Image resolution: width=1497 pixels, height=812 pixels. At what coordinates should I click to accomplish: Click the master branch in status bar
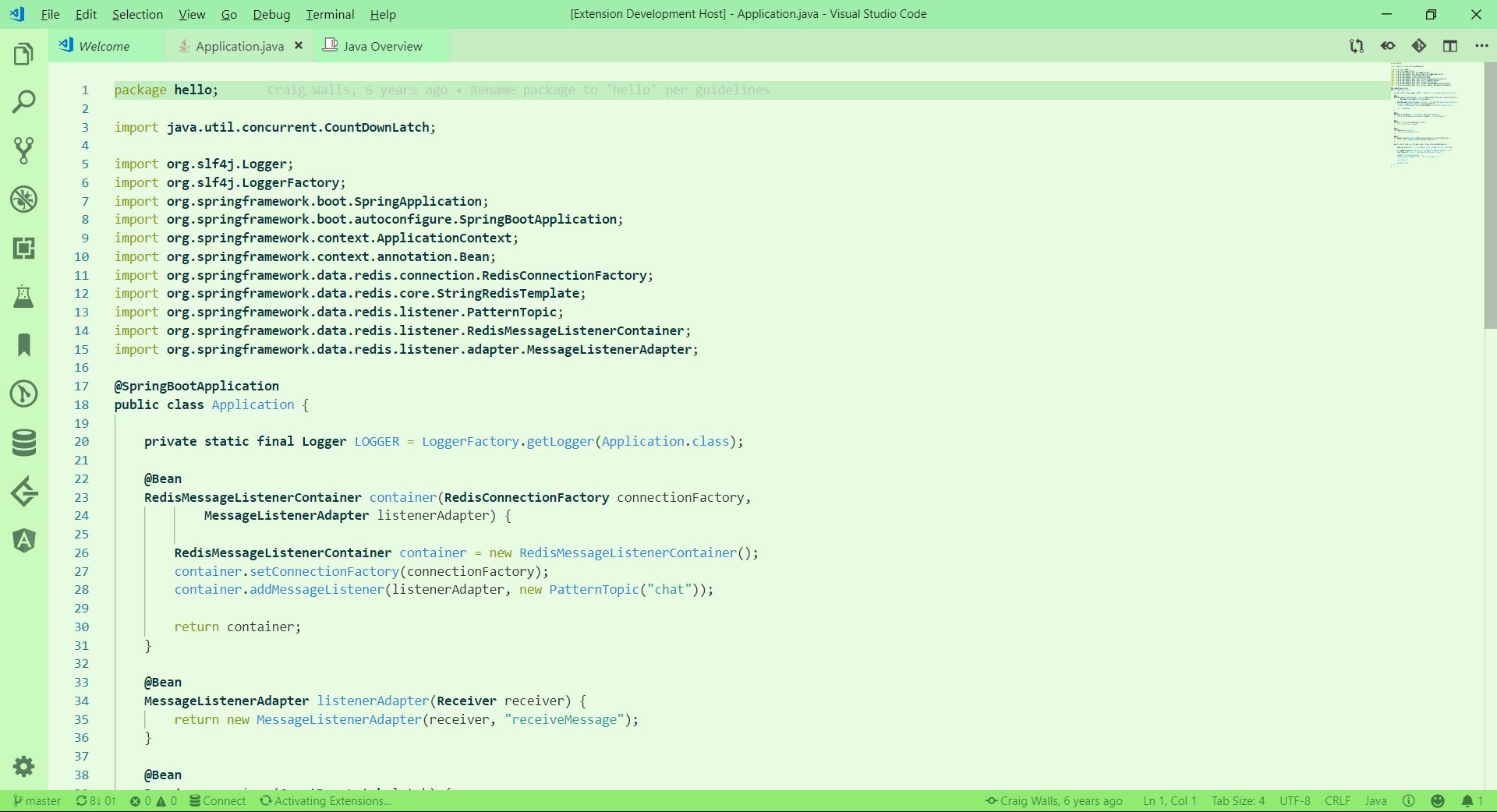[37, 801]
